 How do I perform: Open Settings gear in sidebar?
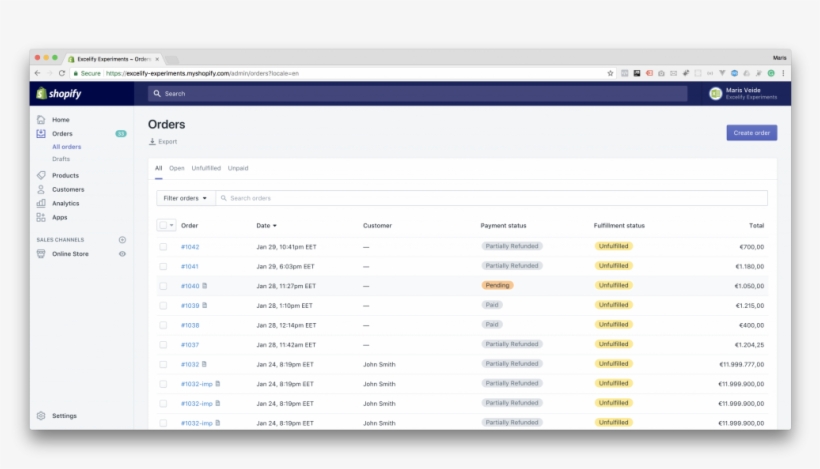pos(64,416)
